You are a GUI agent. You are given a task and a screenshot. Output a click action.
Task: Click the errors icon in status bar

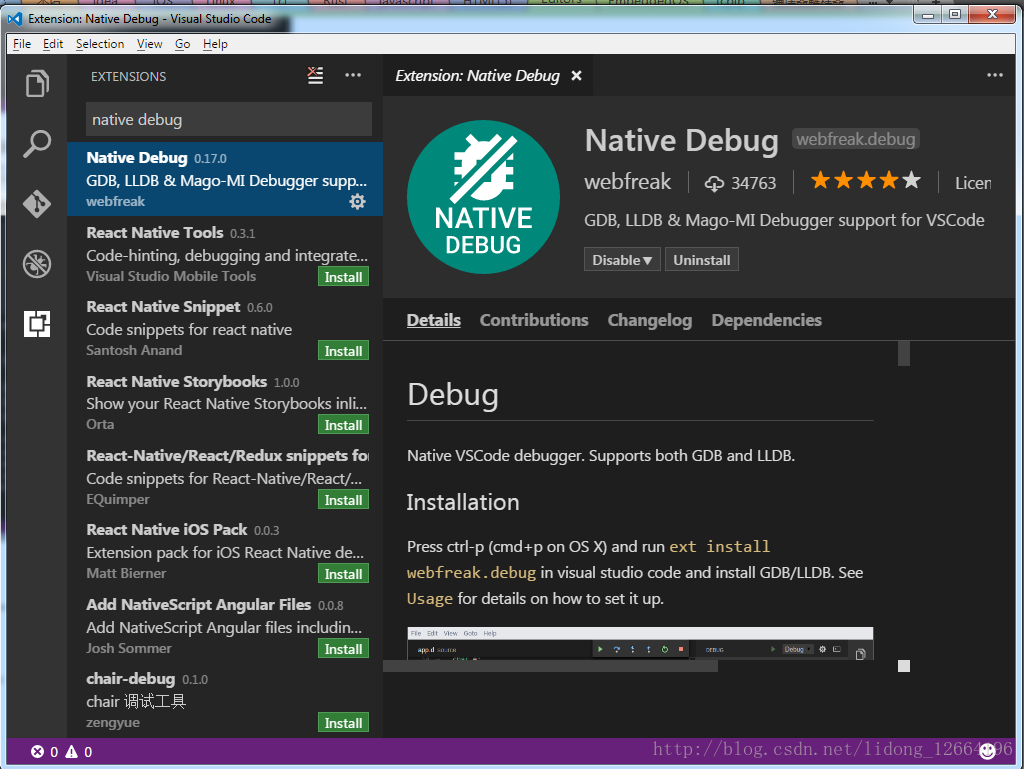[x=37, y=752]
